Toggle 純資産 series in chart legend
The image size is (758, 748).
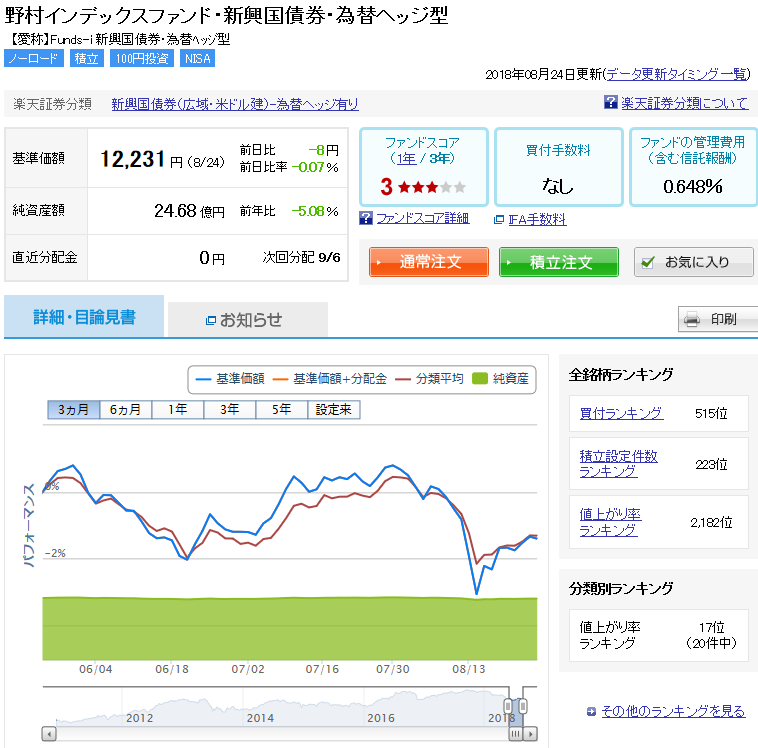tap(500, 379)
